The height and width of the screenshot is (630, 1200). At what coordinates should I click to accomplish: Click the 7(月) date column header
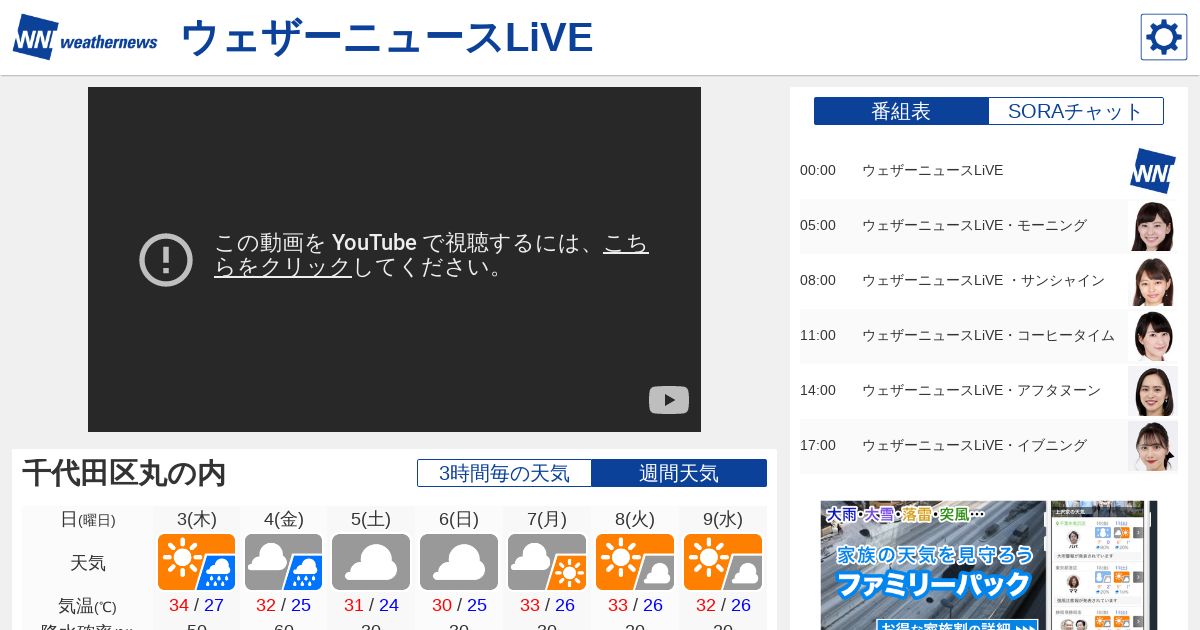pos(547,519)
